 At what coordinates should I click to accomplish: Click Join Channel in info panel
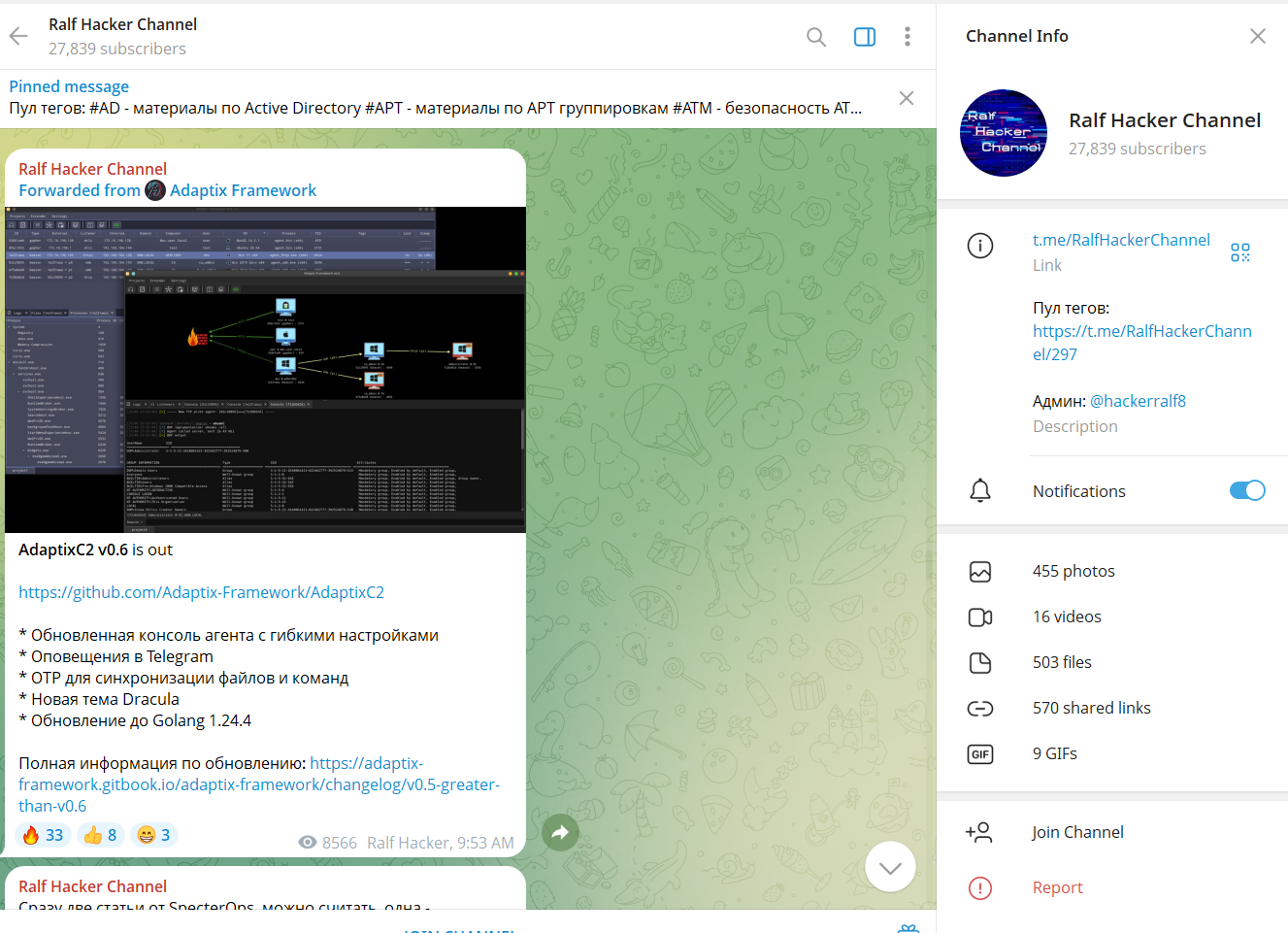click(1076, 832)
